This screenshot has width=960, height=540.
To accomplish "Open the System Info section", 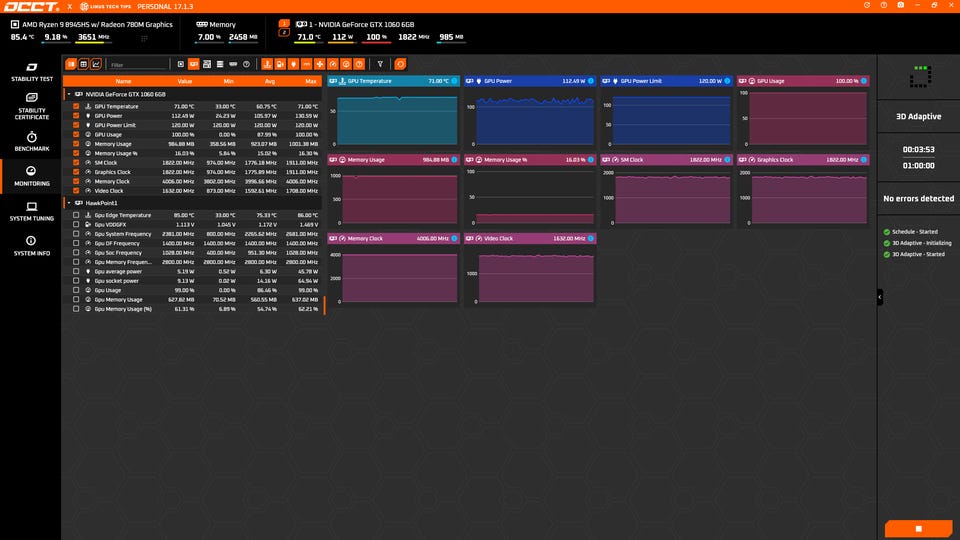I will pos(32,246).
